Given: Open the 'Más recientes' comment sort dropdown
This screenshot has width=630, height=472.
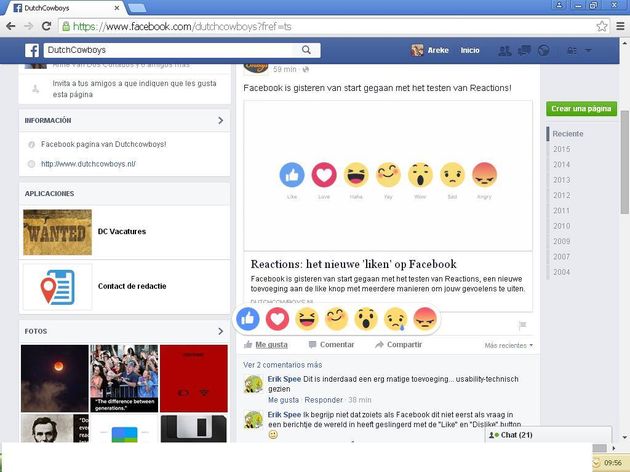Looking at the screenshot, I should pyautogui.click(x=508, y=345).
